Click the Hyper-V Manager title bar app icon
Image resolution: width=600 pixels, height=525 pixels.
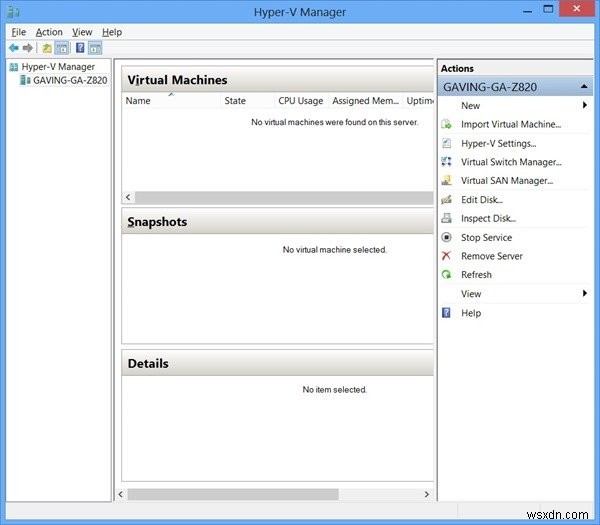click(13, 11)
